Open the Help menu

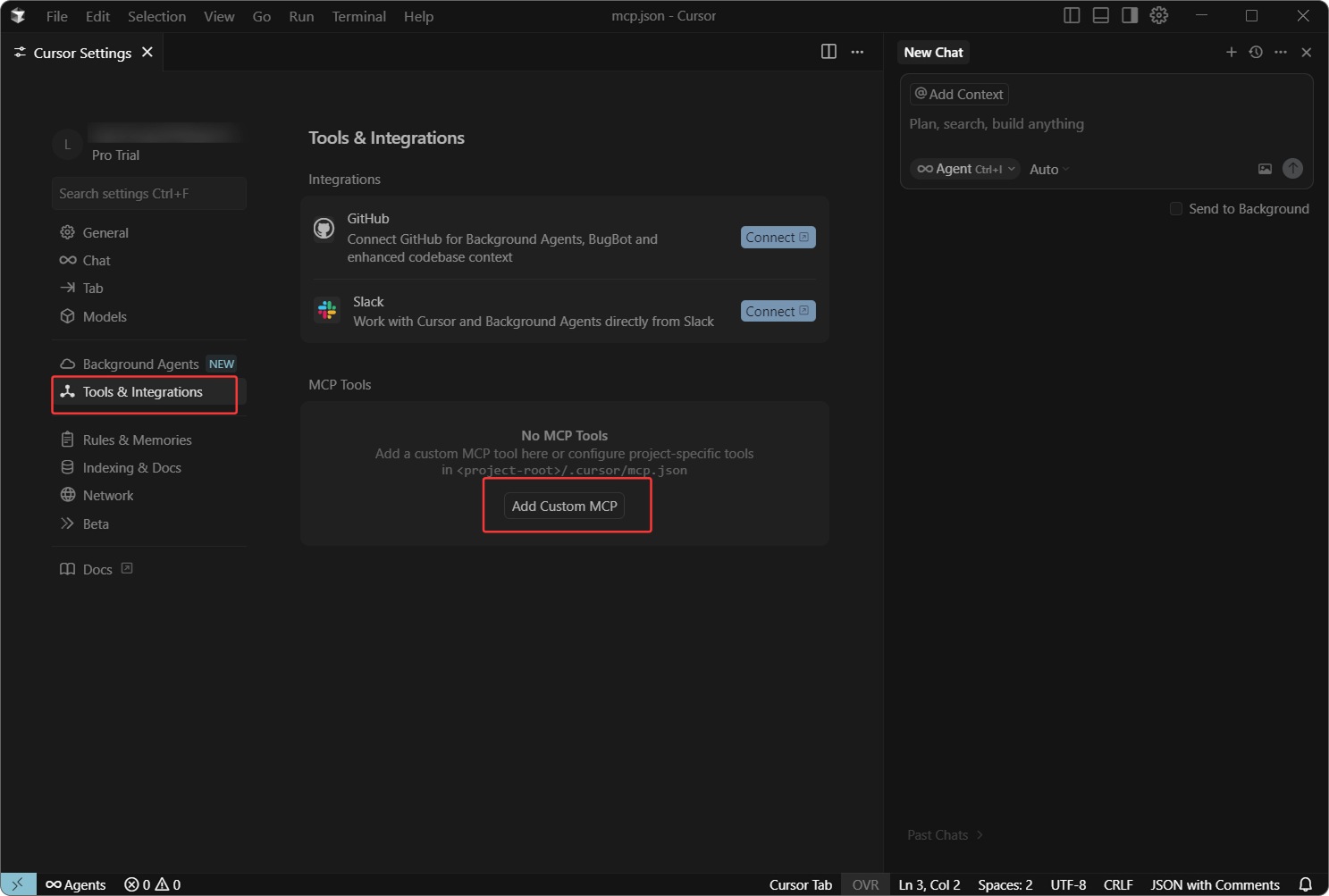point(418,16)
